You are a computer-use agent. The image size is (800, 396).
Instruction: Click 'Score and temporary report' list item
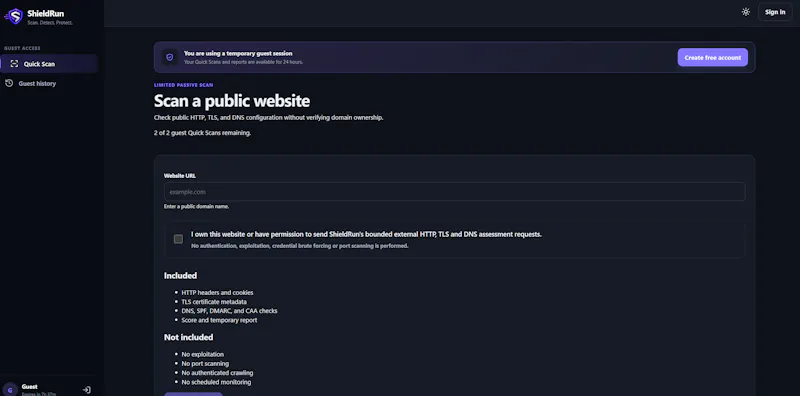click(x=219, y=320)
